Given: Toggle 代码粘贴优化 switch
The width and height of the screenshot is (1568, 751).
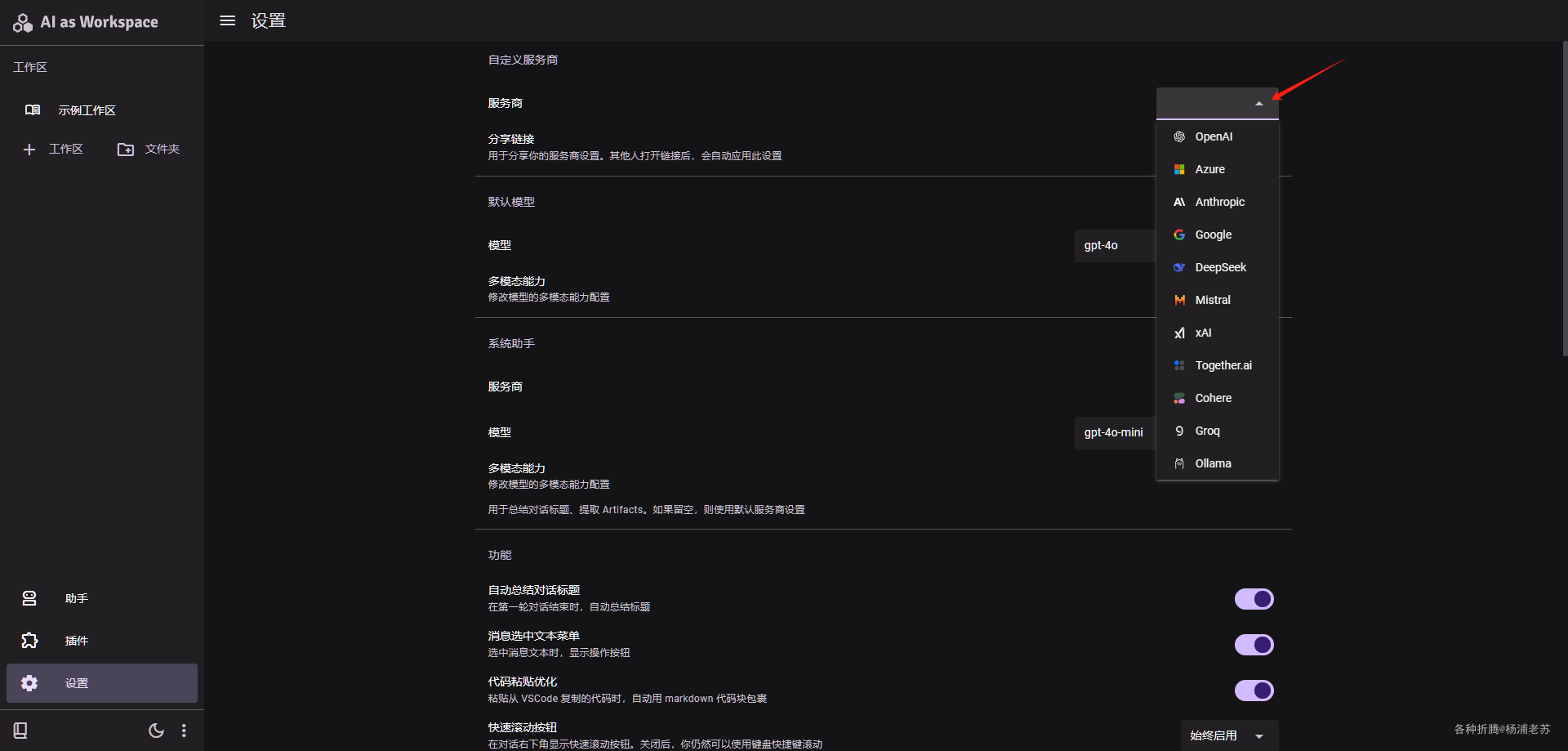Looking at the screenshot, I should [1254, 691].
